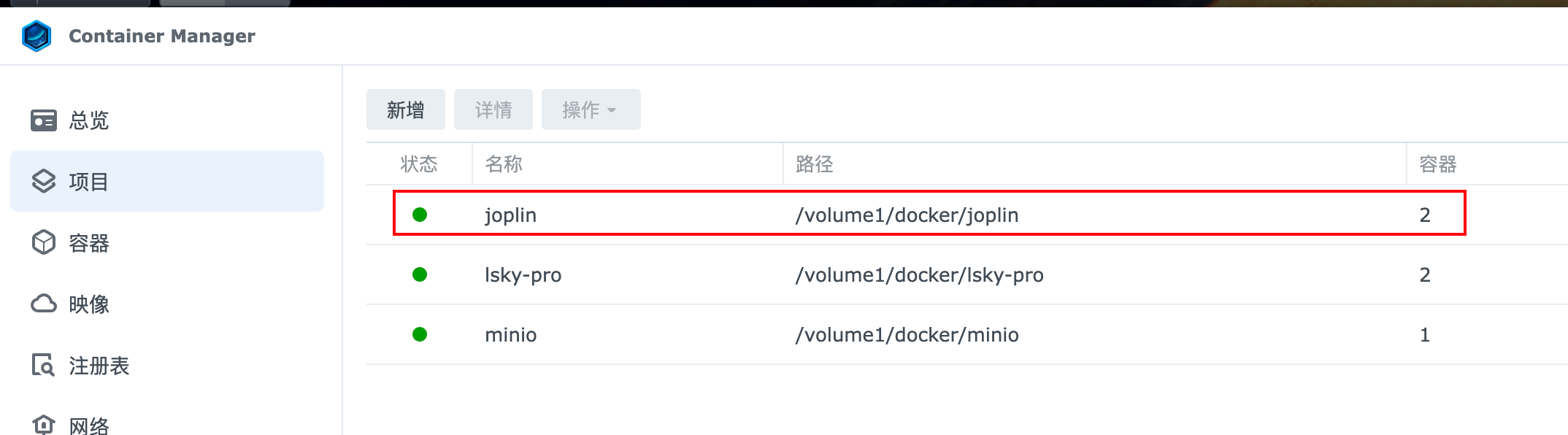Click the 注册表 search-document icon
Viewport: 1568px width, 435px height.
coord(43,365)
